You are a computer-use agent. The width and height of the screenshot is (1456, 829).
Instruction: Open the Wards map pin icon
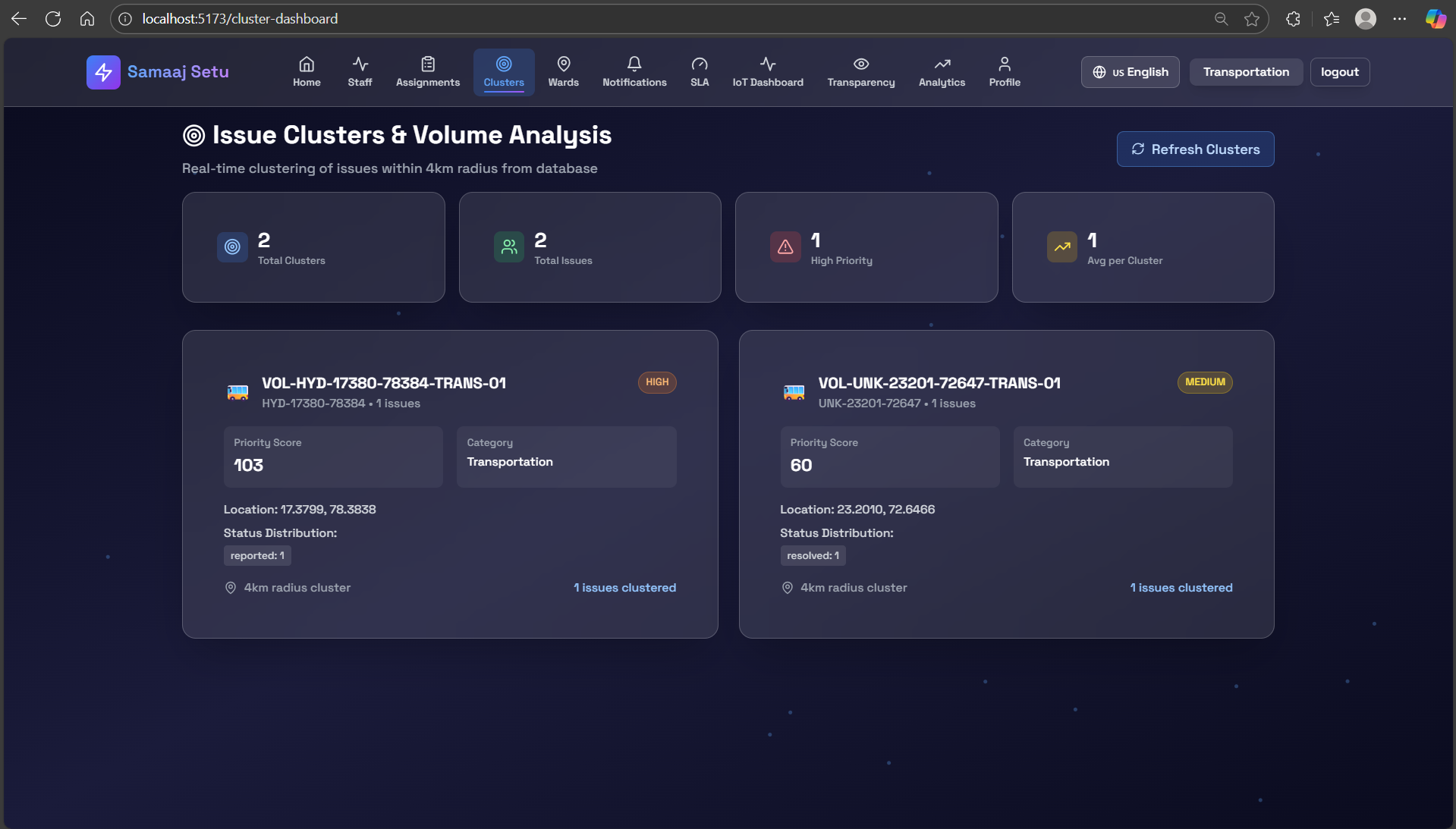click(564, 64)
